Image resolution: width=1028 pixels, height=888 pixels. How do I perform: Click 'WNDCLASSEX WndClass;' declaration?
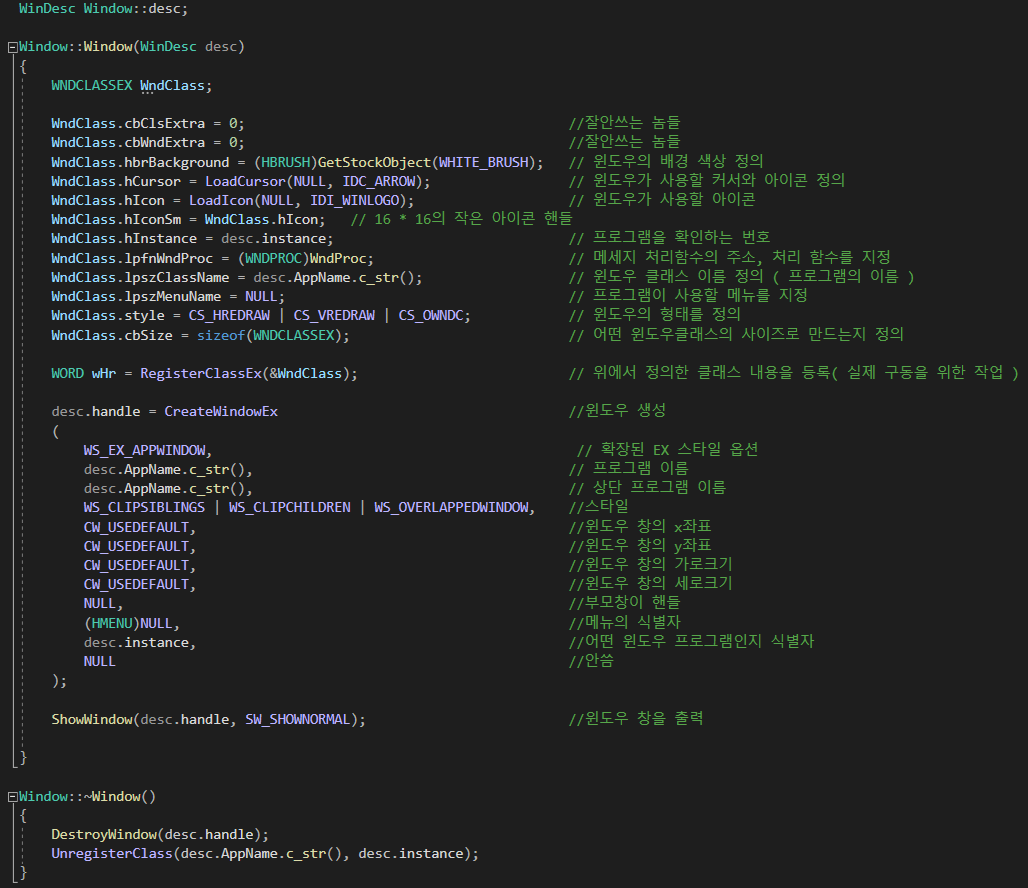[x=132, y=85]
